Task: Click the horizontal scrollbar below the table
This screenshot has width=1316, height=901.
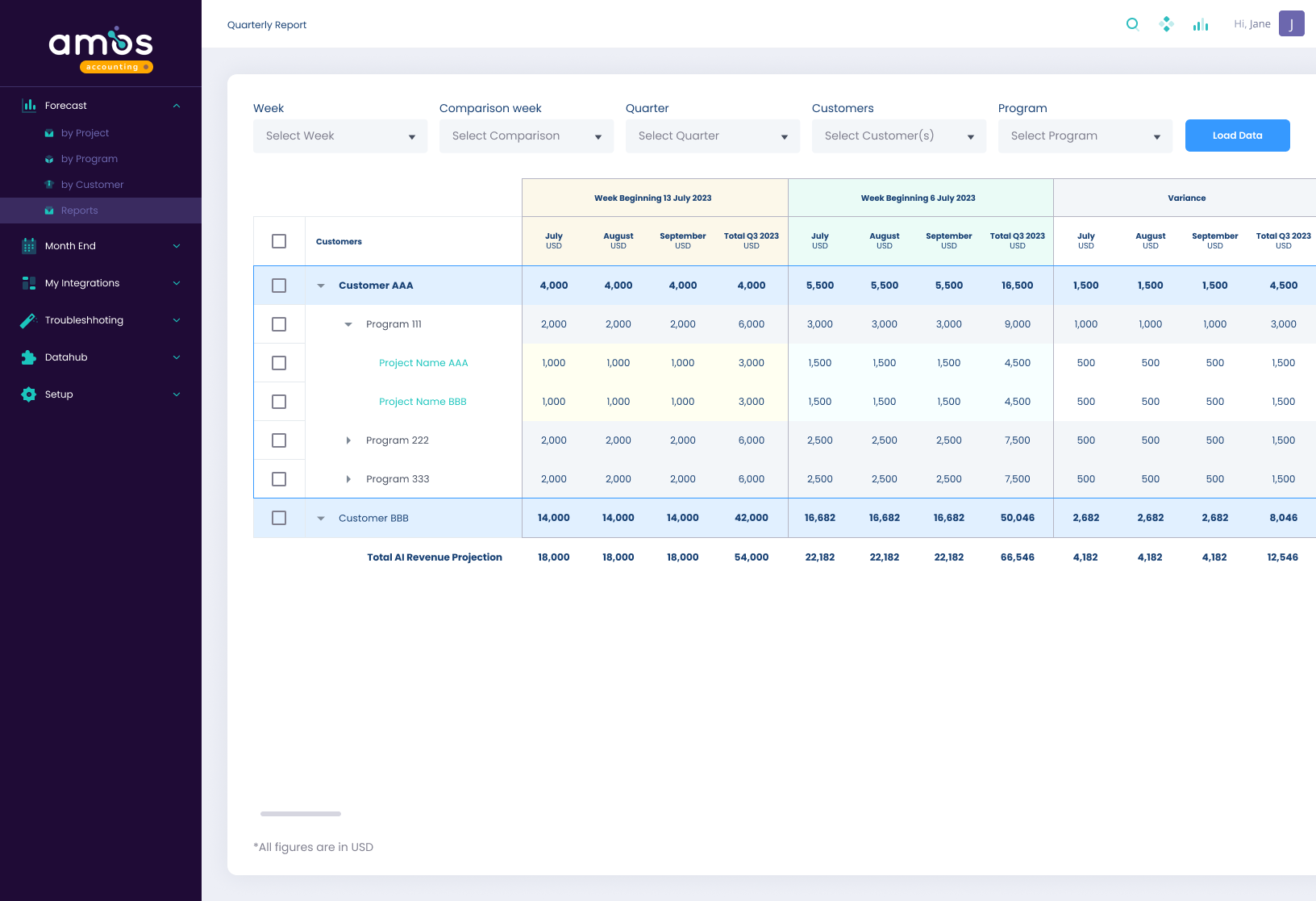Action: [301, 814]
